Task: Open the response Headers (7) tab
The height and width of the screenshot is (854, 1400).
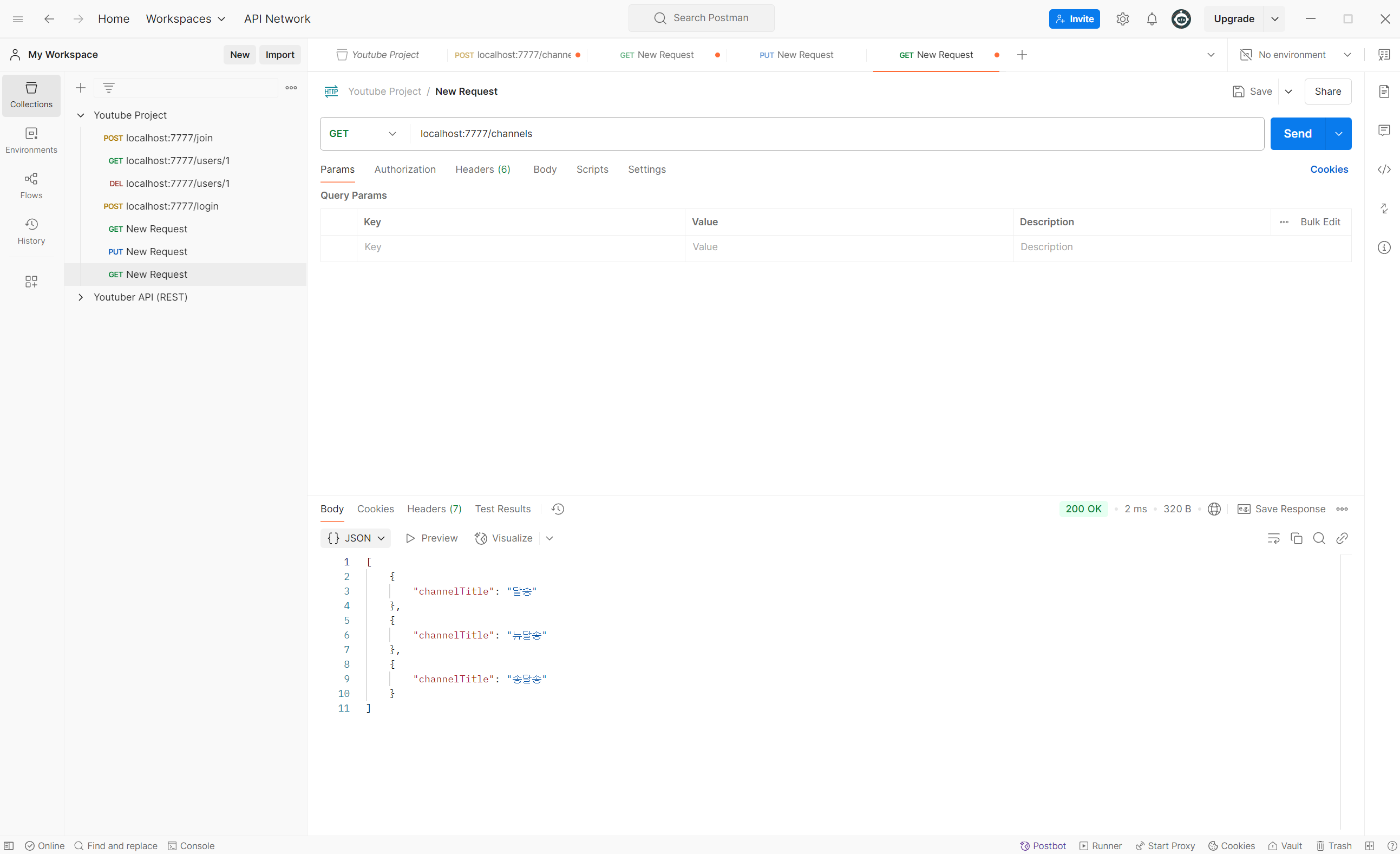Action: coord(435,509)
